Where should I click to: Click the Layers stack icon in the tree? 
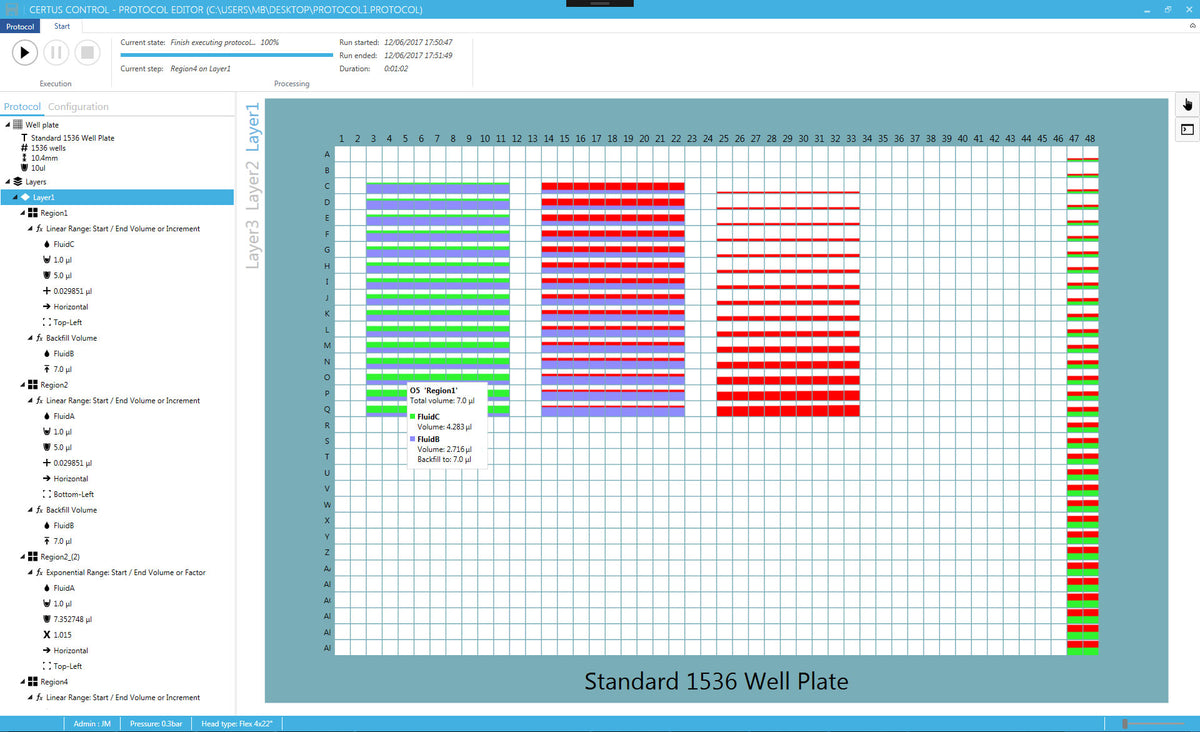pyautogui.click(x=18, y=182)
